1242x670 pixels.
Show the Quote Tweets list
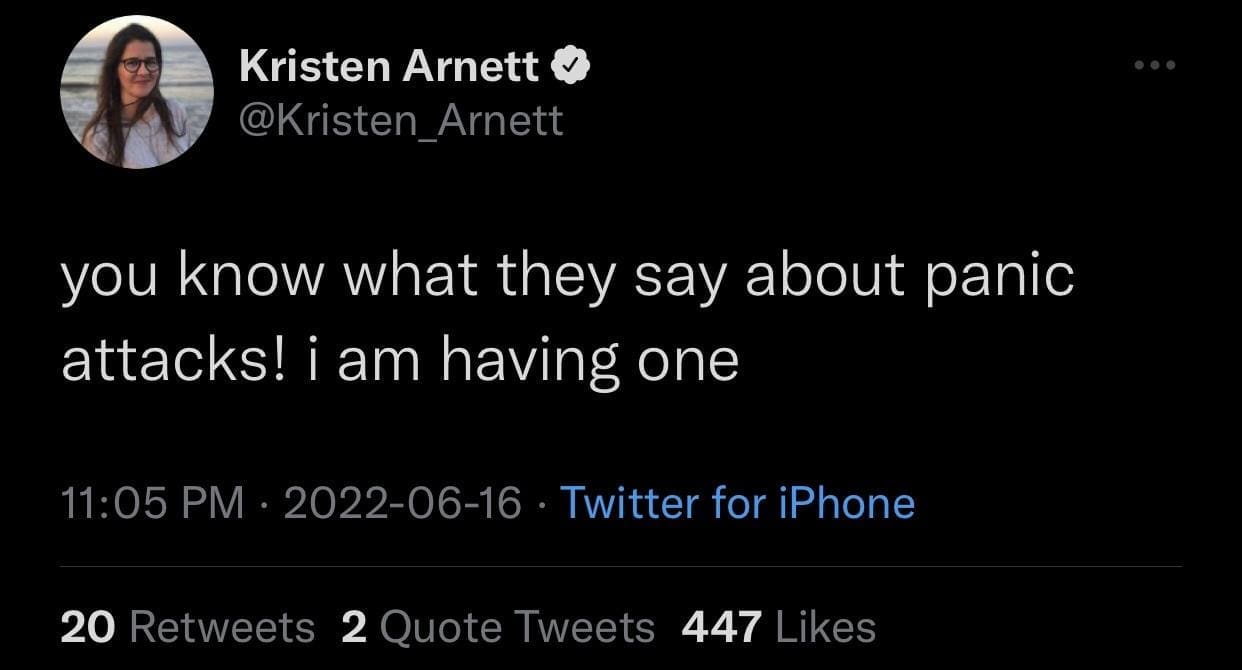(x=517, y=627)
